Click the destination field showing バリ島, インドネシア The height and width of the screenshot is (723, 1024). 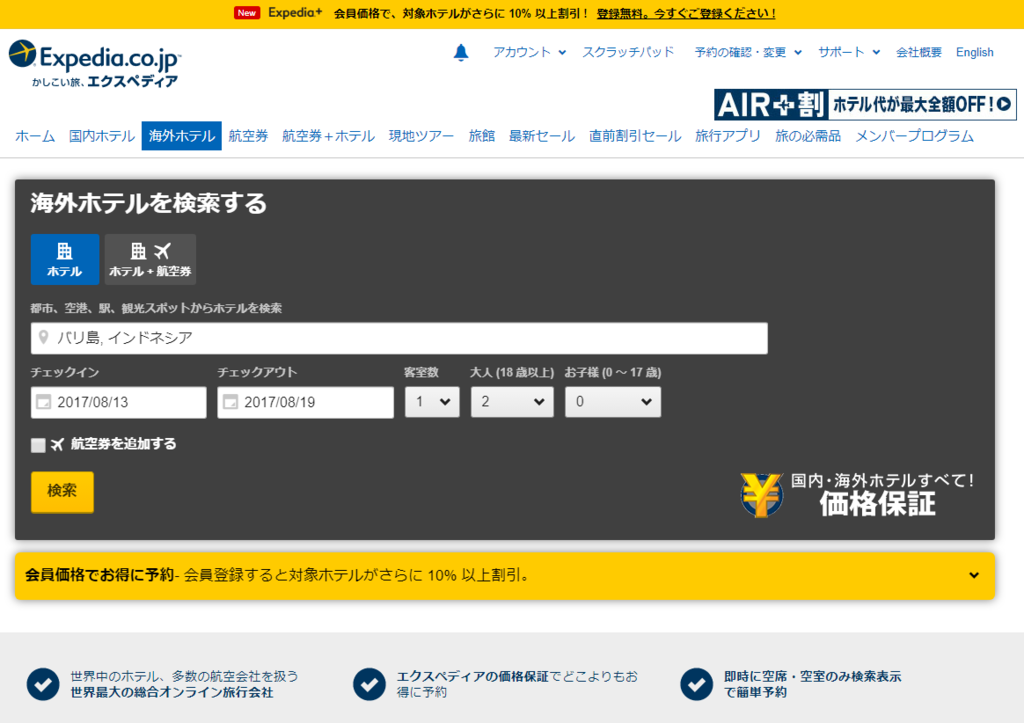[399, 338]
